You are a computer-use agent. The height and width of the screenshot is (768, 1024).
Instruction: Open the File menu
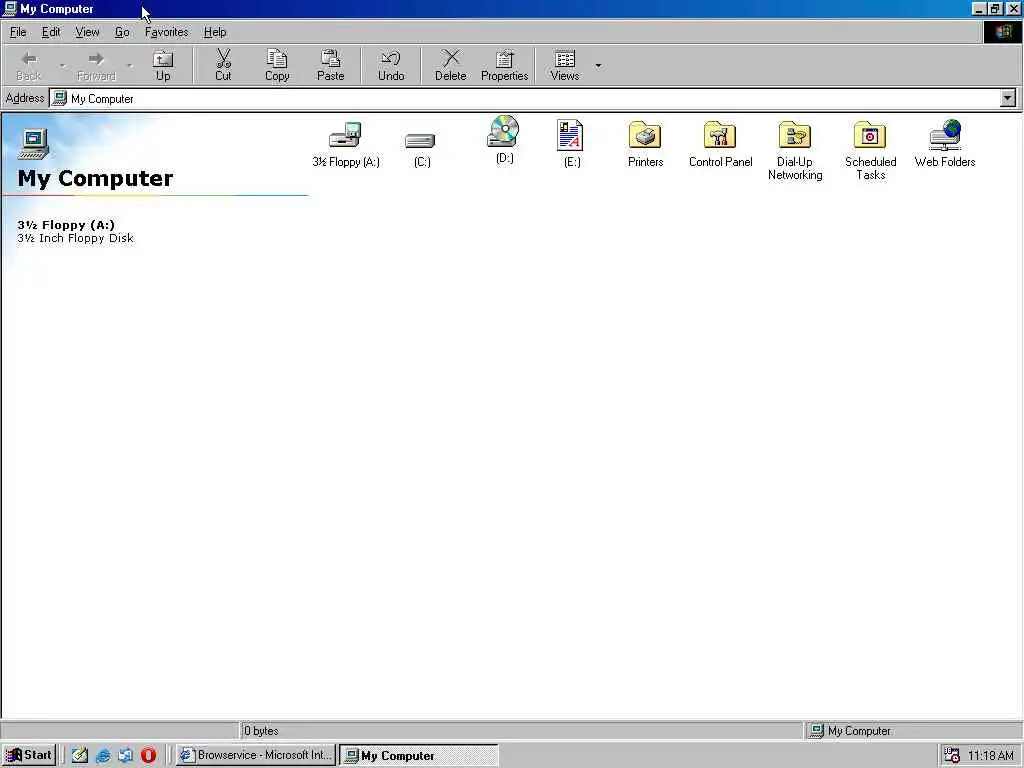coord(18,32)
